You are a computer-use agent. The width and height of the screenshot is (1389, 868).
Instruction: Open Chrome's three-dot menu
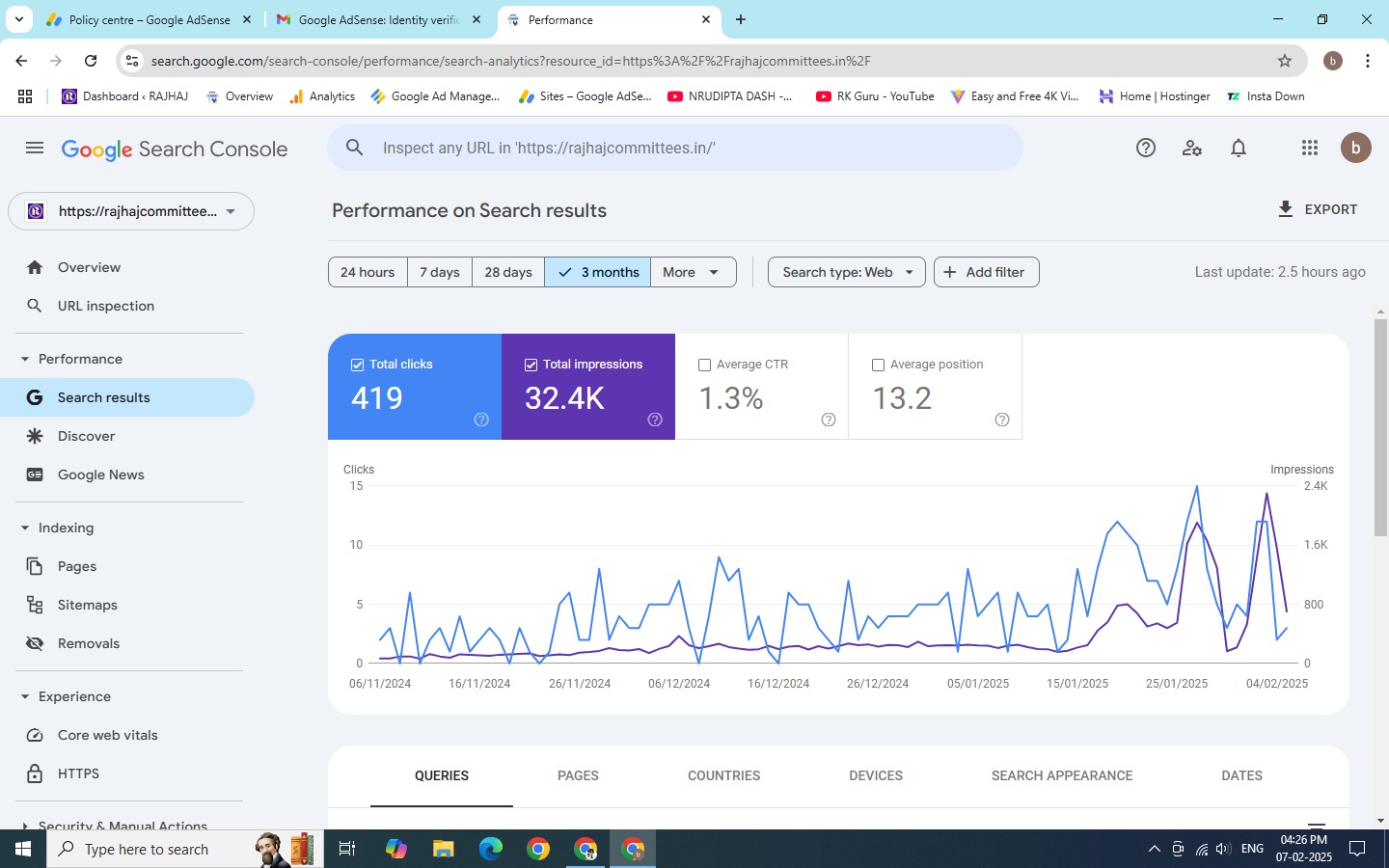click(x=1368, y=61)
